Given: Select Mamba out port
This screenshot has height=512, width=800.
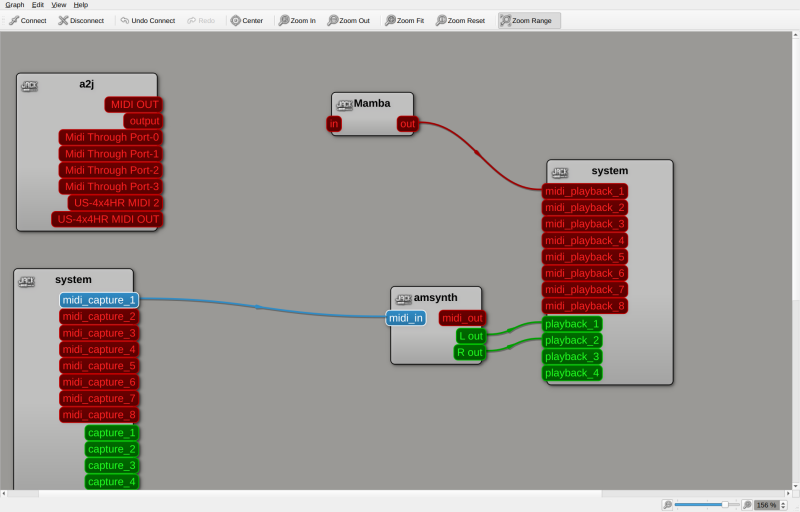Looking at the screenshot, I should 407,124.
